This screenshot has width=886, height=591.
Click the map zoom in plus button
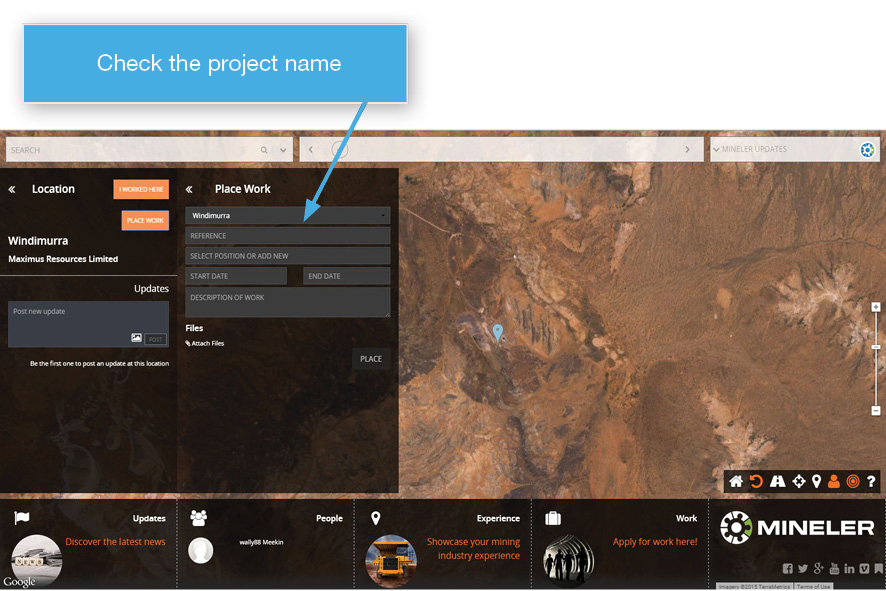(x=876, y=308)
